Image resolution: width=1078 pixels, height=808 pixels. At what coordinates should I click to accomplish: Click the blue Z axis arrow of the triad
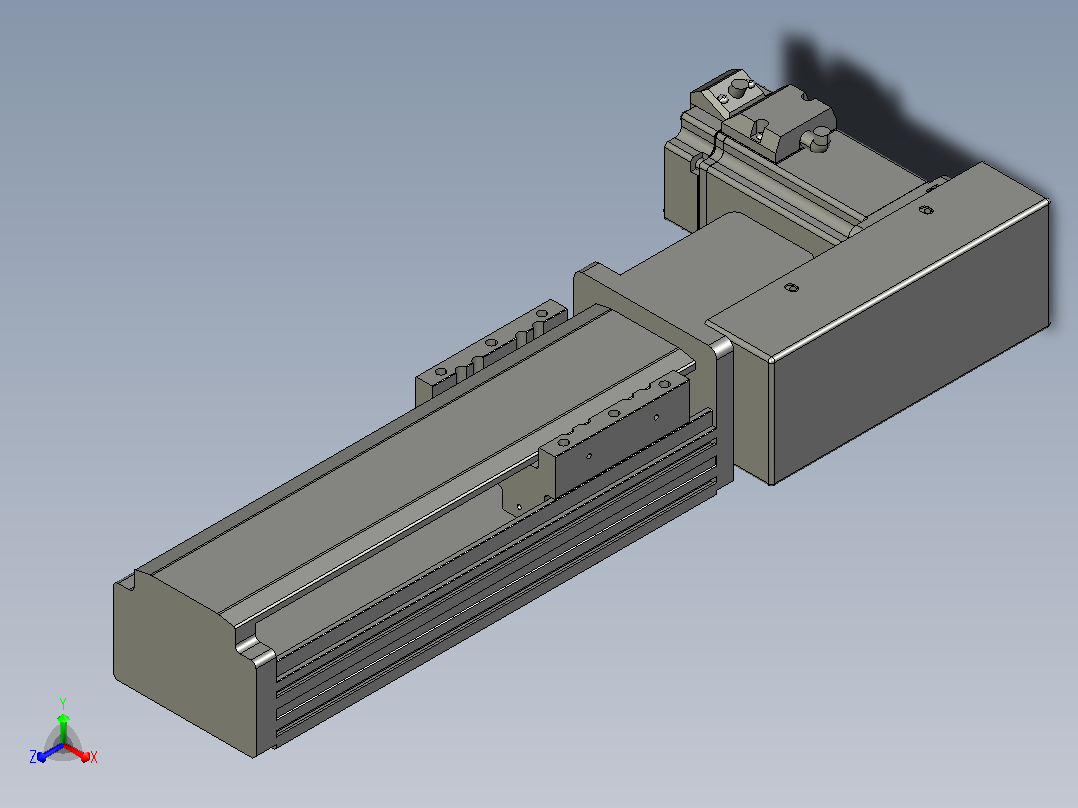point(50,752)
